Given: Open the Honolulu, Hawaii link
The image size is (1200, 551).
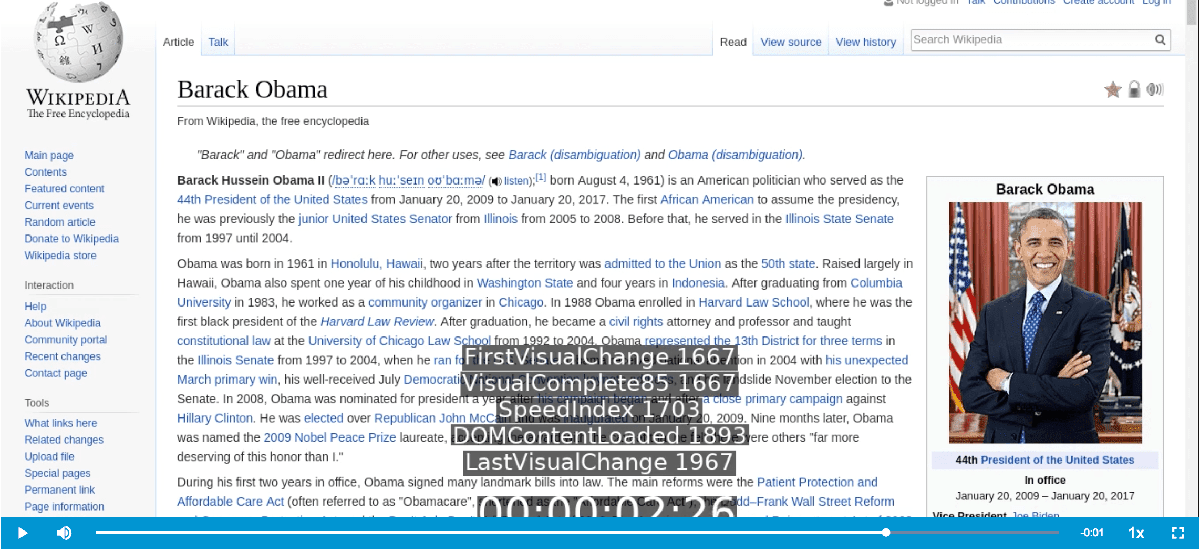Looking at the screenshot, I should [x=377, y=264].
